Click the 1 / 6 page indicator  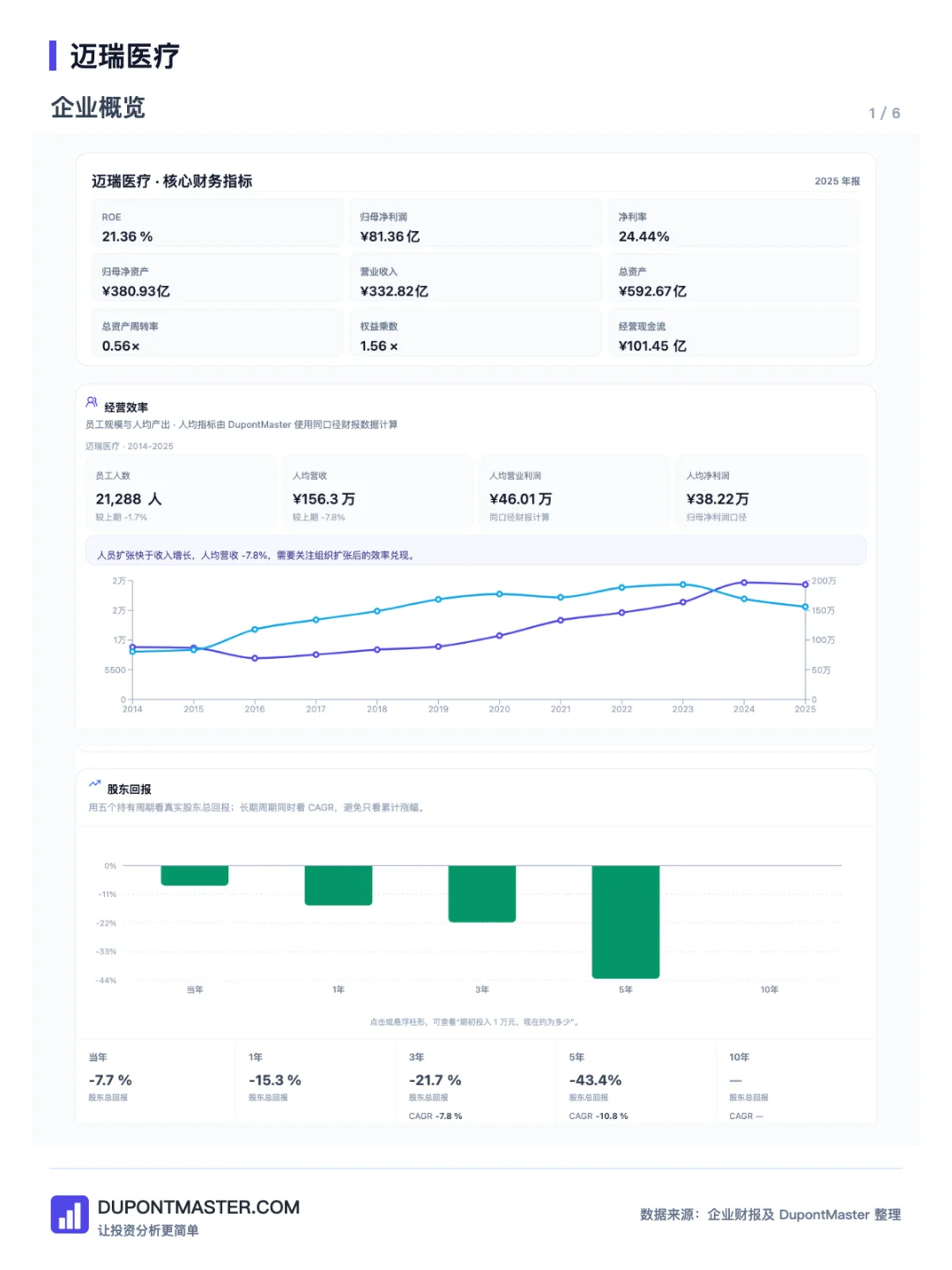point(884,113)
